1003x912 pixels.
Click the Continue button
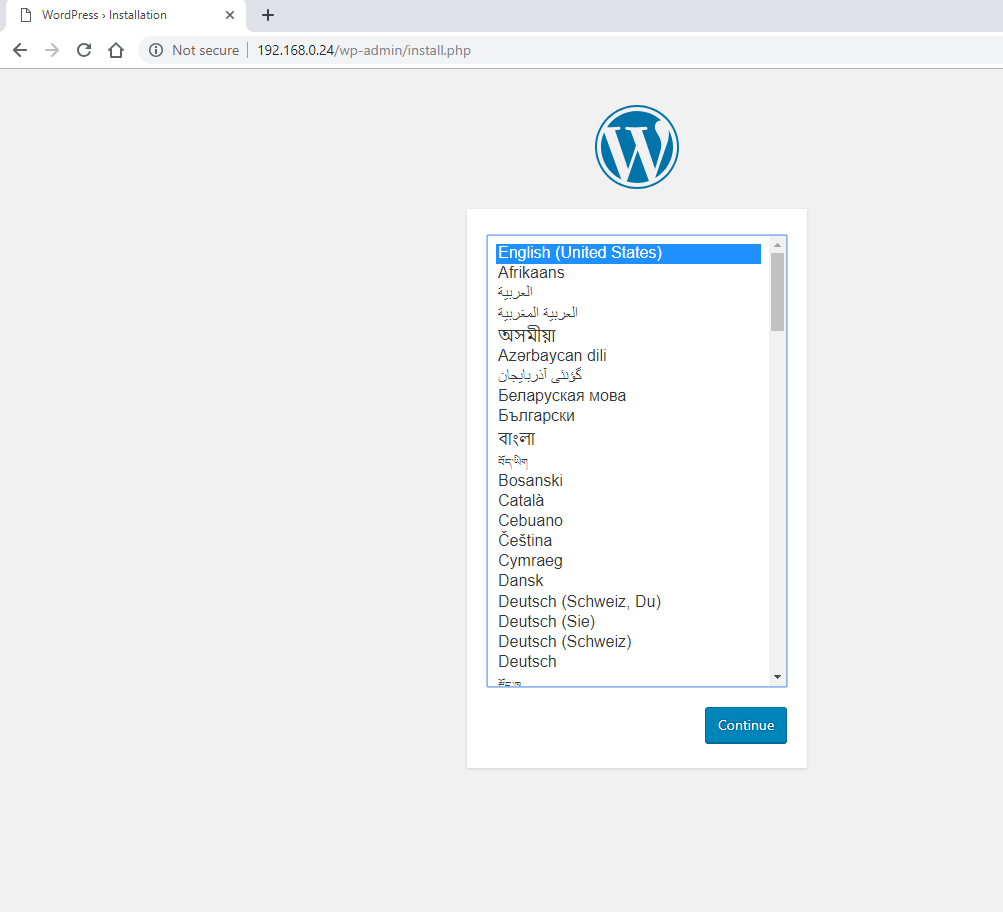[746, 725]
